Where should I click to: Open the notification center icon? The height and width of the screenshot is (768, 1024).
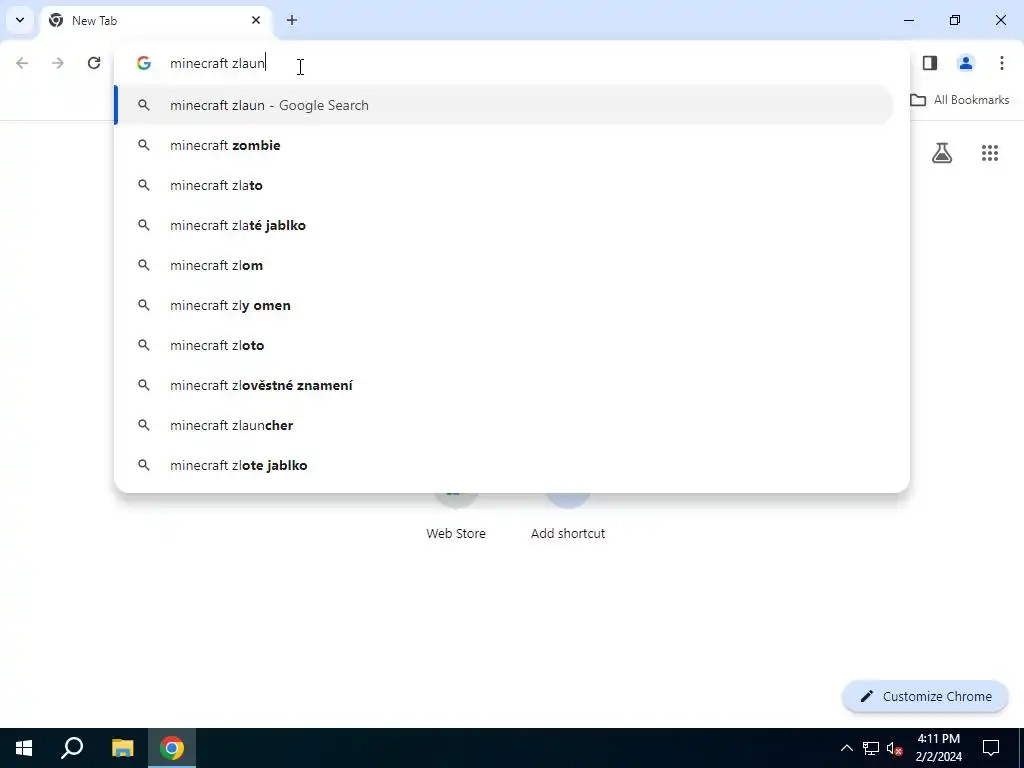point(991,748)
